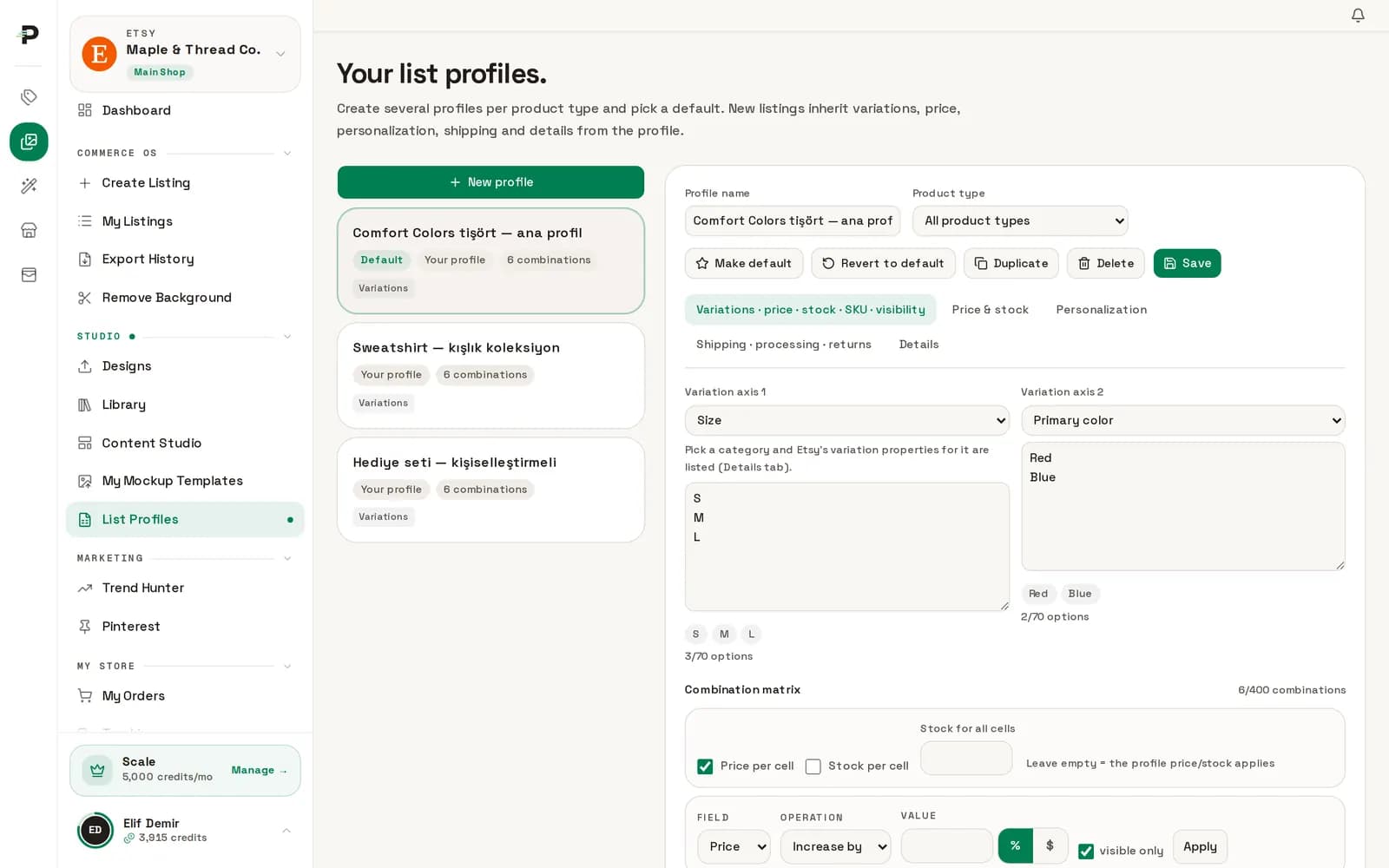The width and height of the screenshot is (1389, 868).
Task: Open the notifications bell
Action: click(x=1358, y=15)
